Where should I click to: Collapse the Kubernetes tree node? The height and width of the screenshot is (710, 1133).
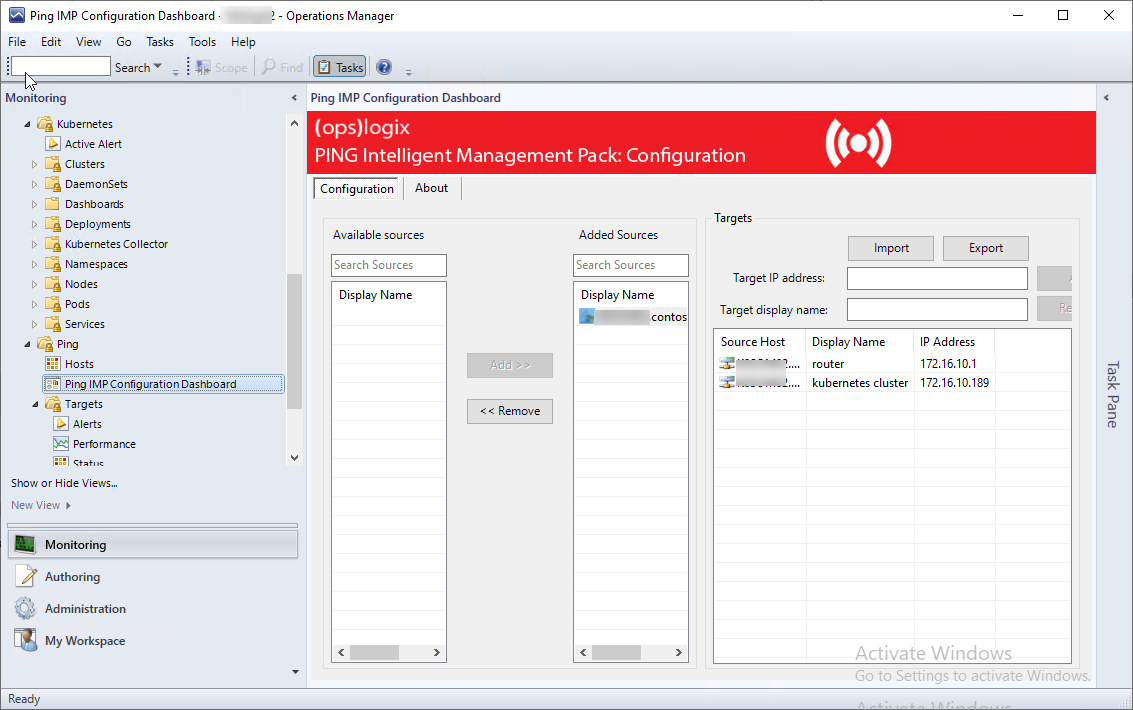tap(27, 124)
